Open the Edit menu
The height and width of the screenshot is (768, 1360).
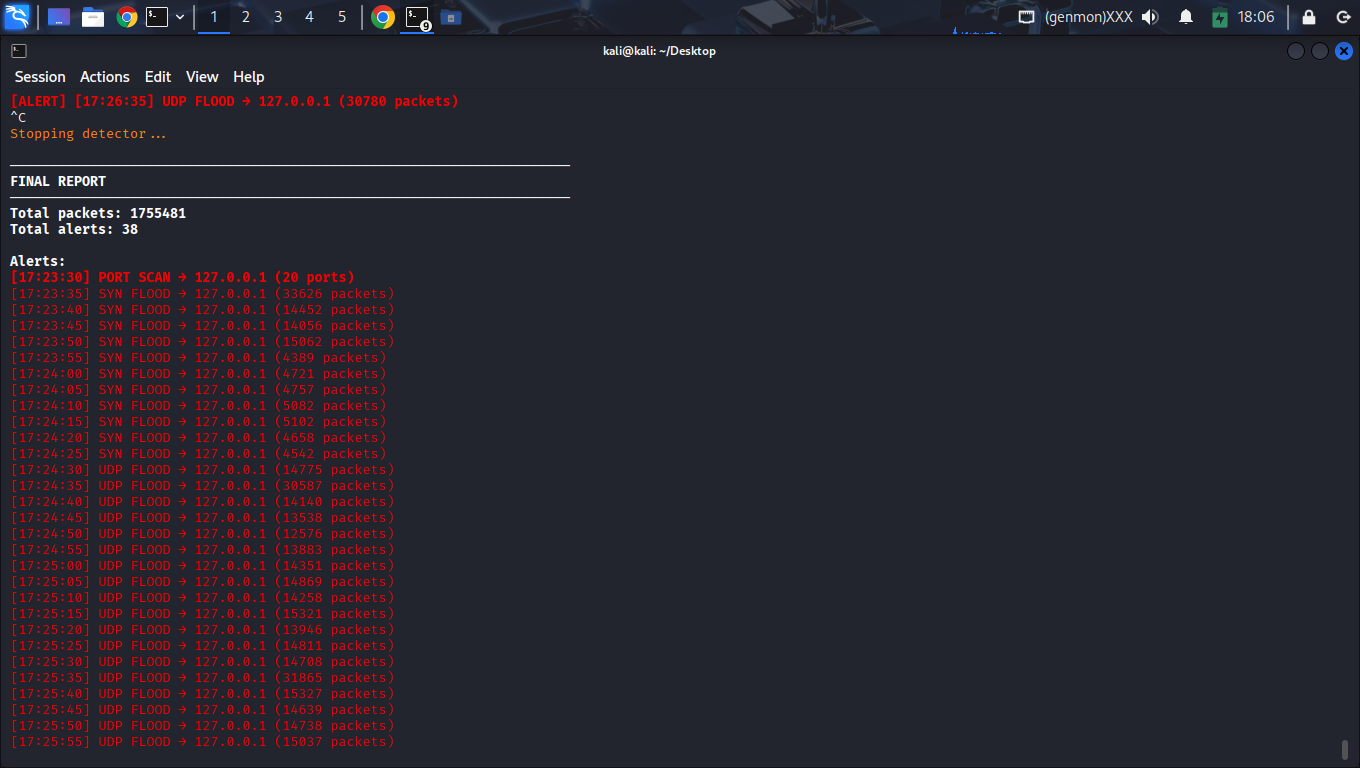tap(158, 77)
